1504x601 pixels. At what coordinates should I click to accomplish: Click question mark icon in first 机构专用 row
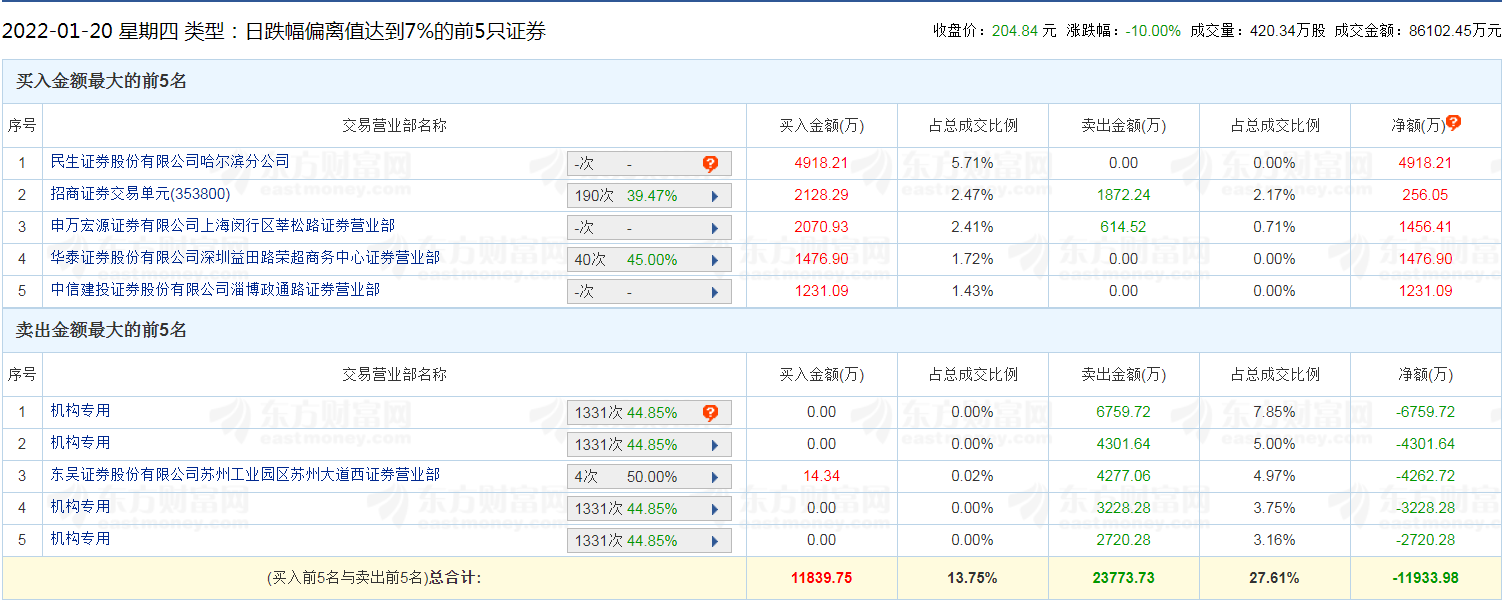[710, 413]
